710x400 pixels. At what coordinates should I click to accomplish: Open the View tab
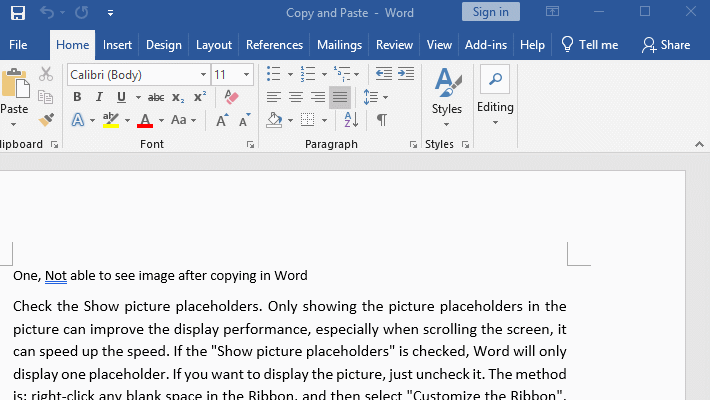[439, 45]
